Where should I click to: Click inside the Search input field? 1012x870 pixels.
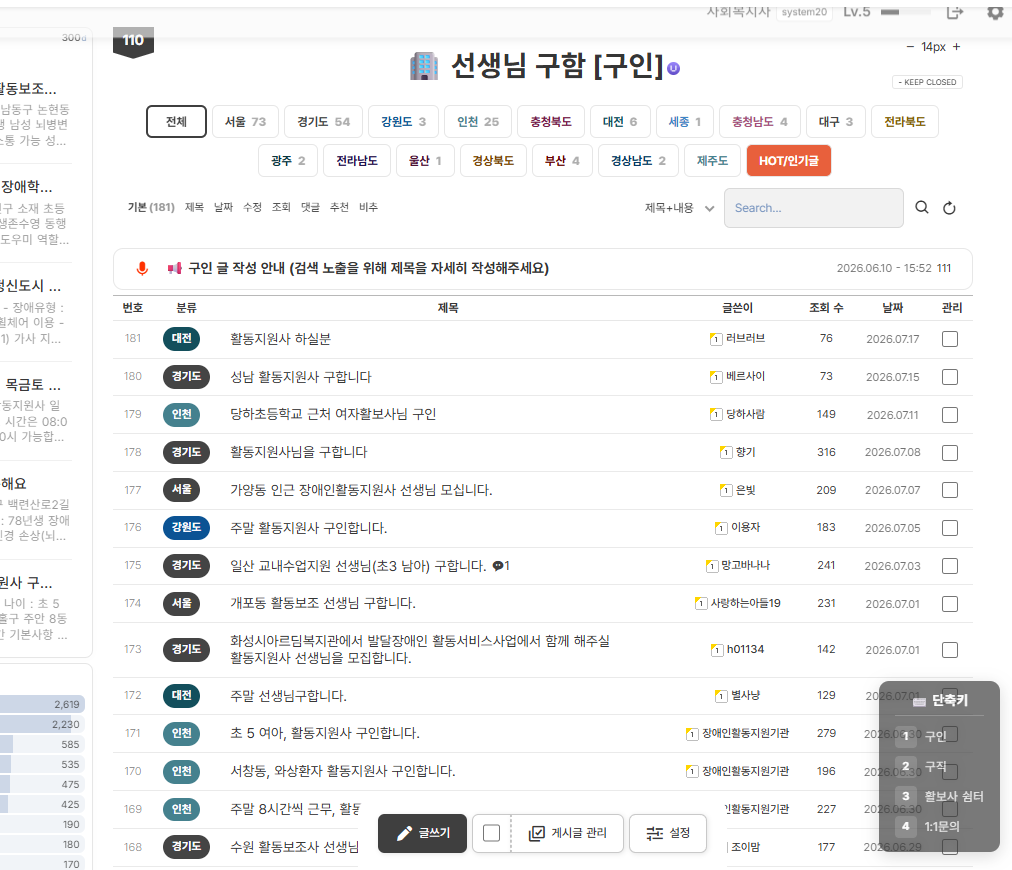813,208
